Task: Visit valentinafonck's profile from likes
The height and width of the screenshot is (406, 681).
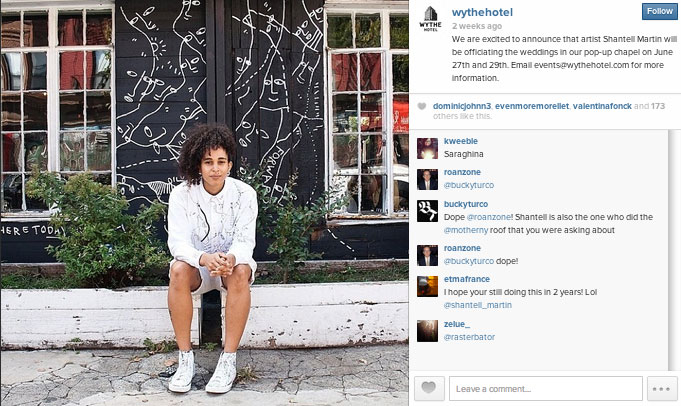Action: click(x=602, y=106)
